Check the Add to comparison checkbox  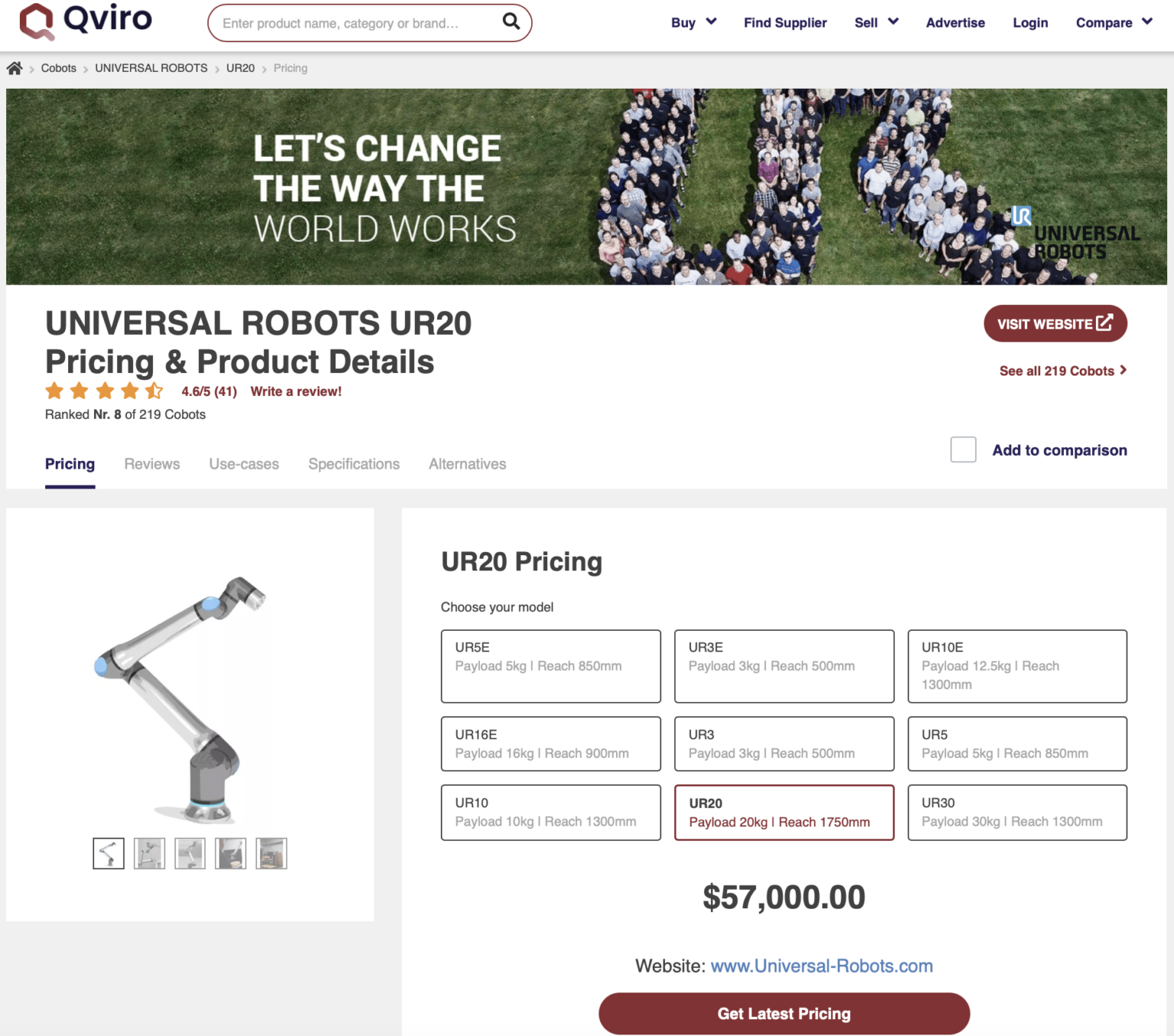[x=963, y=450]
